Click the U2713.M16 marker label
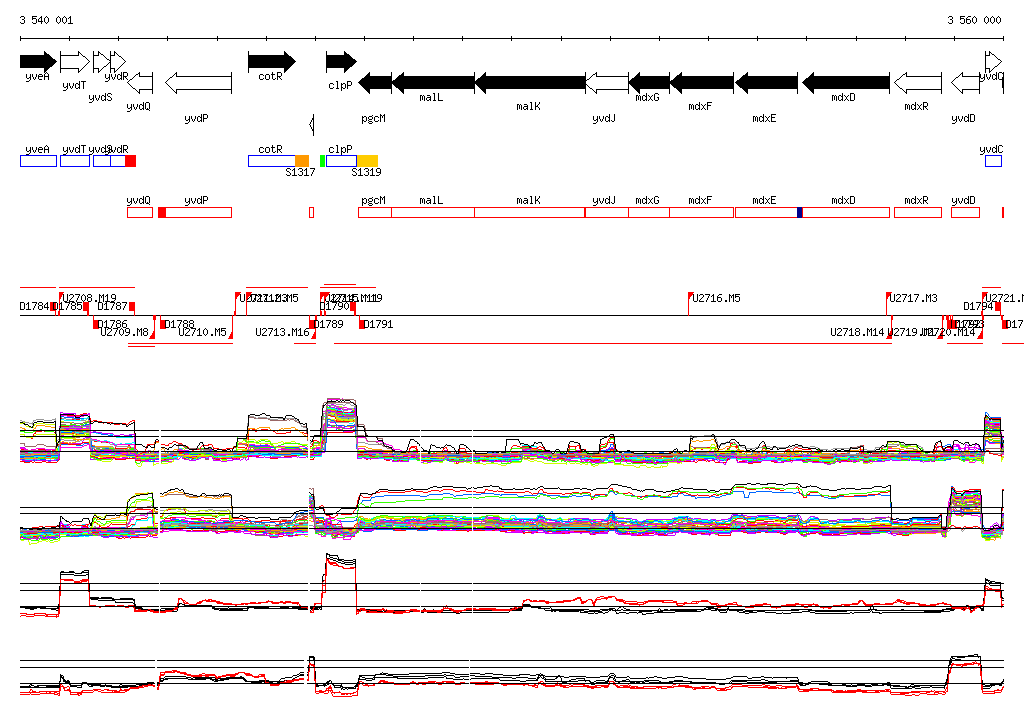The width and height of the screenshot is (1024, 714). (282, 333)
